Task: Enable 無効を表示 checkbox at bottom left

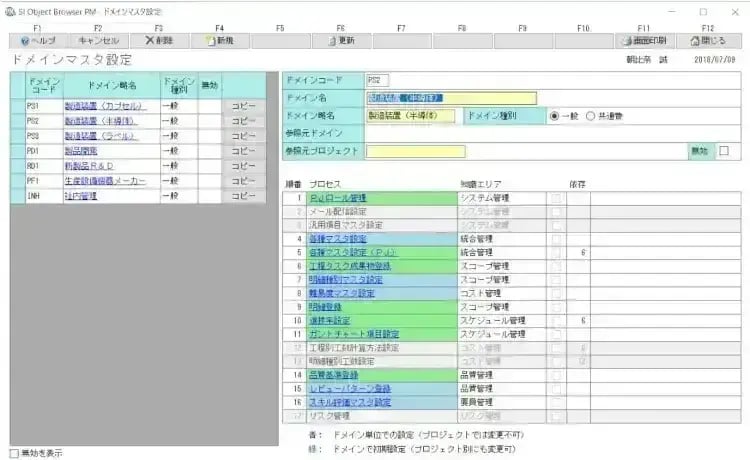Action: (x=14, y=453)
